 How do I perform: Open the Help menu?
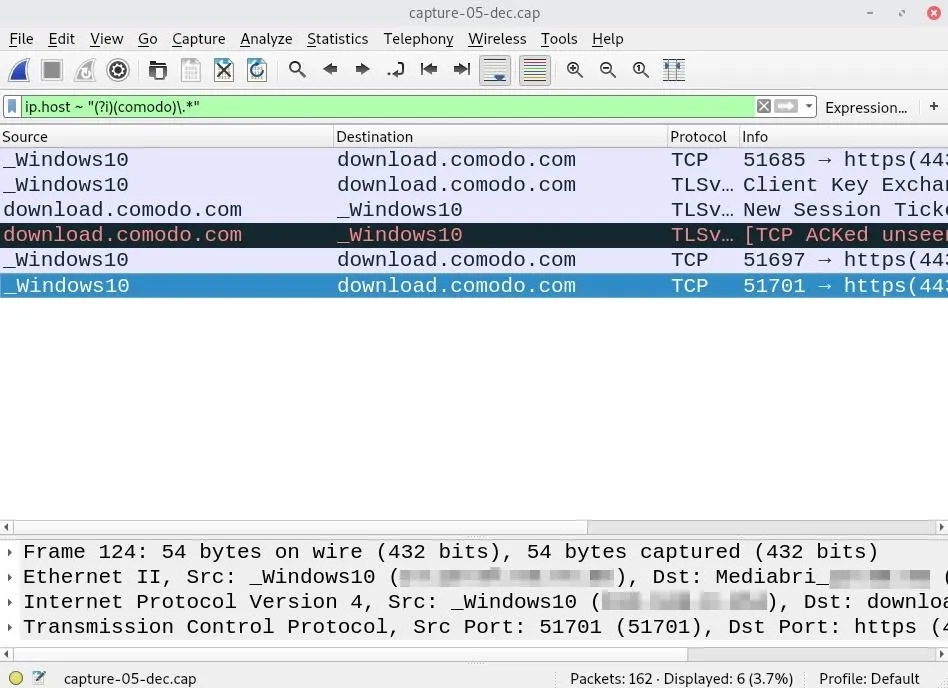[608, 39]
